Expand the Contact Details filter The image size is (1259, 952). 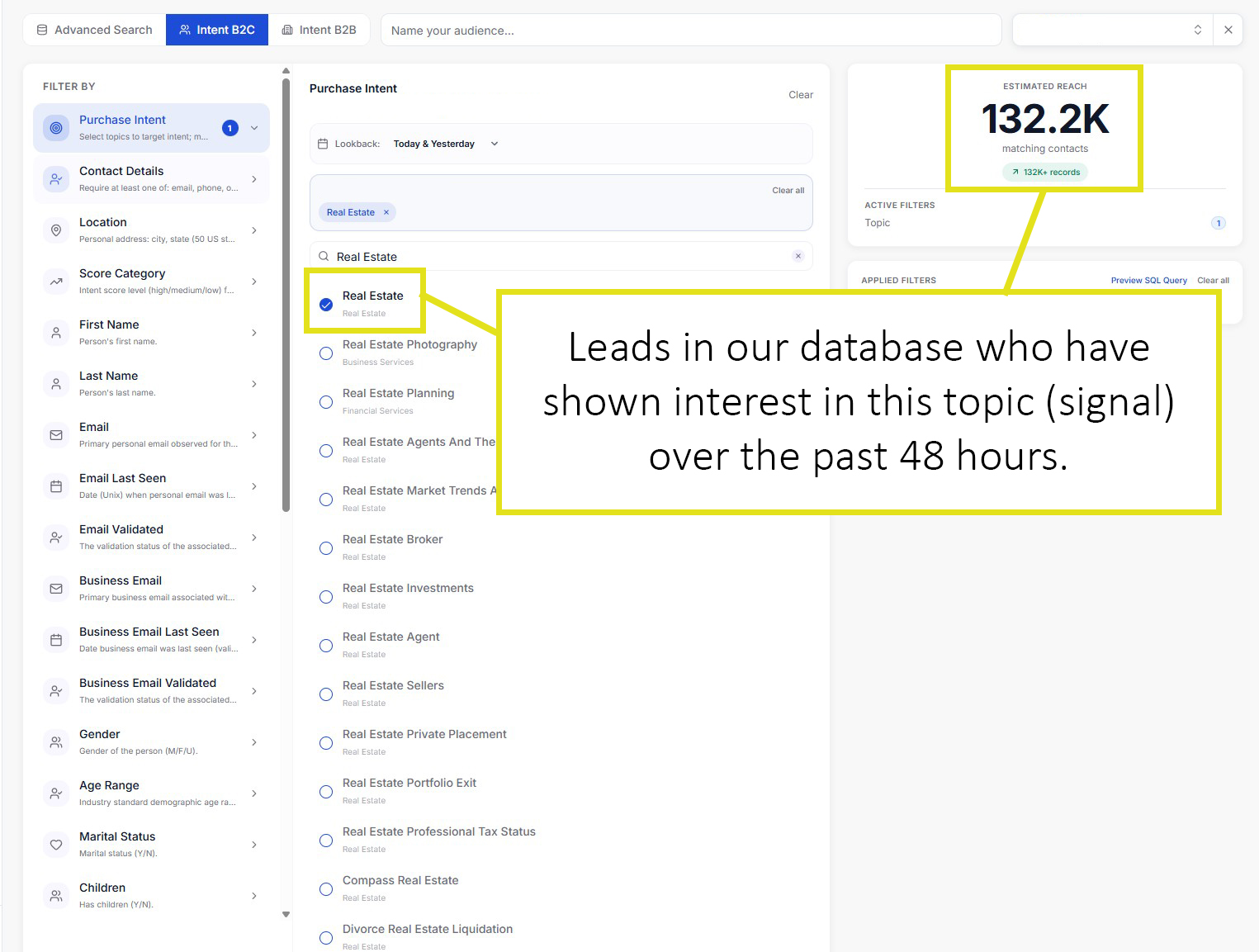tap(254, 179)
